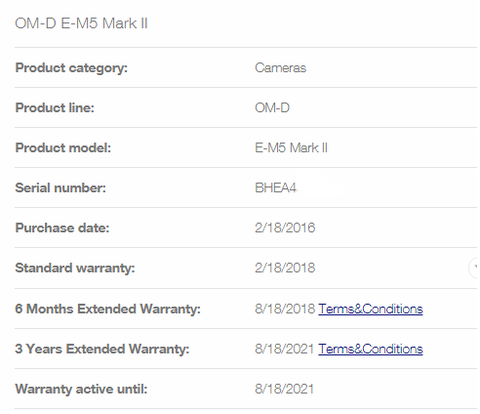Click the standard warranty date 2/18/2018

click(285, 268)
